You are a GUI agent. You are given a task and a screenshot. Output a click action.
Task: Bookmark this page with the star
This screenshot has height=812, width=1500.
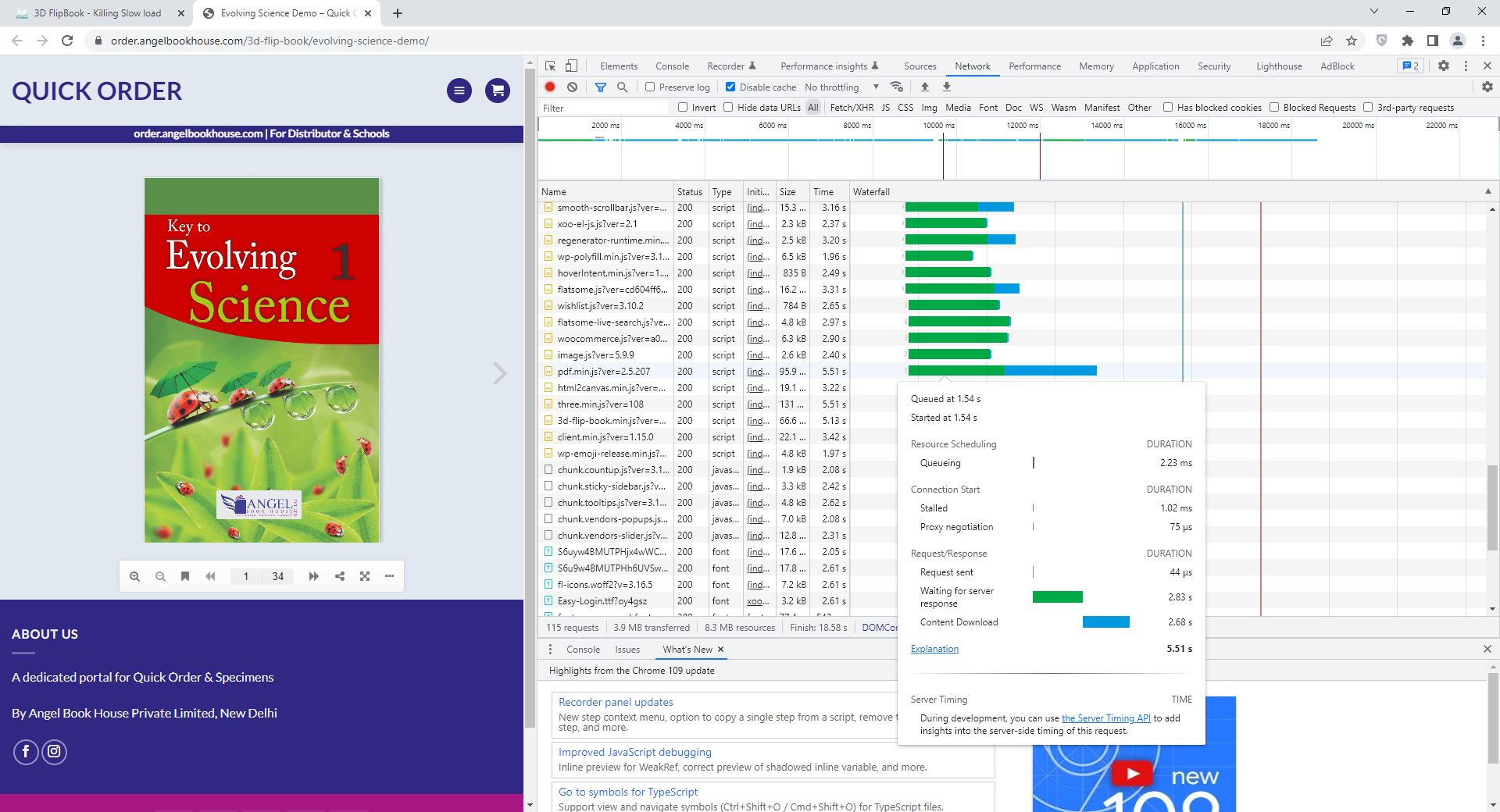pyautogui.click(x=1352, y=41)
